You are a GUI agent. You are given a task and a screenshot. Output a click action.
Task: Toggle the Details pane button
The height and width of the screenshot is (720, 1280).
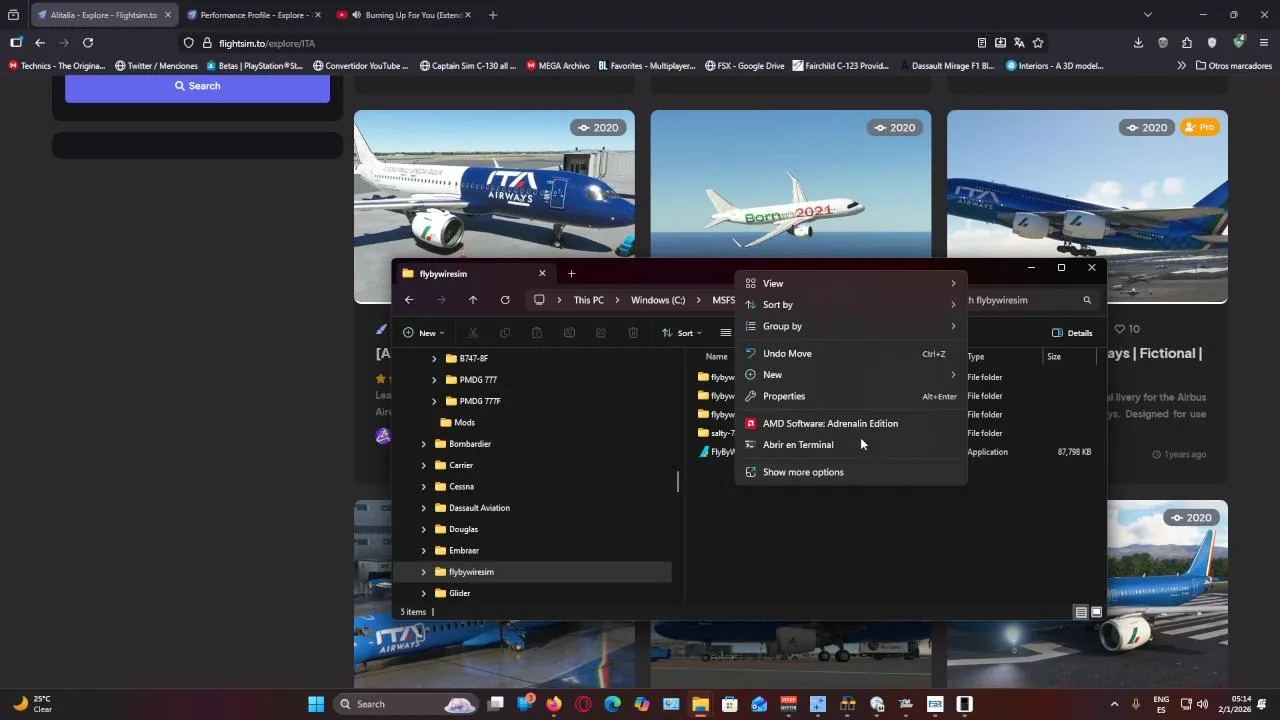1072,333
